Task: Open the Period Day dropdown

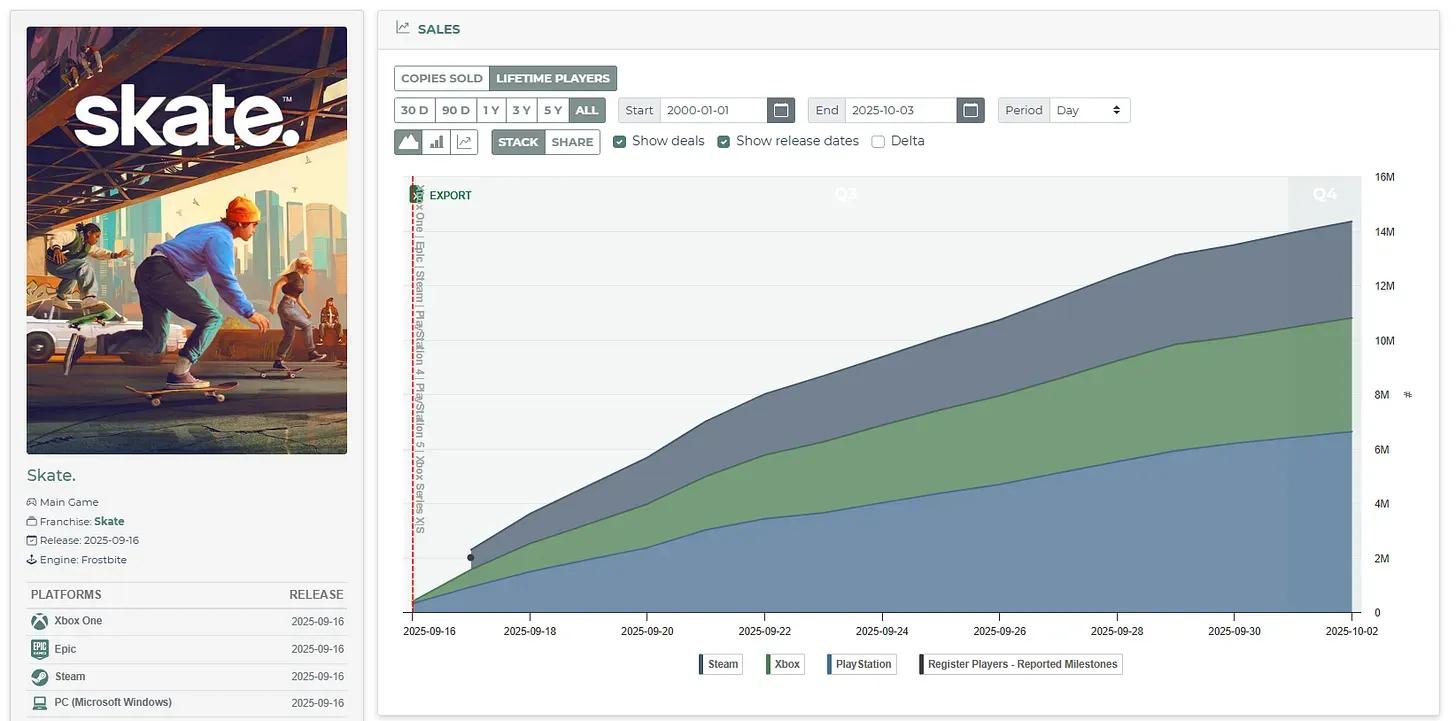Action: click(x=1089, y=110)
